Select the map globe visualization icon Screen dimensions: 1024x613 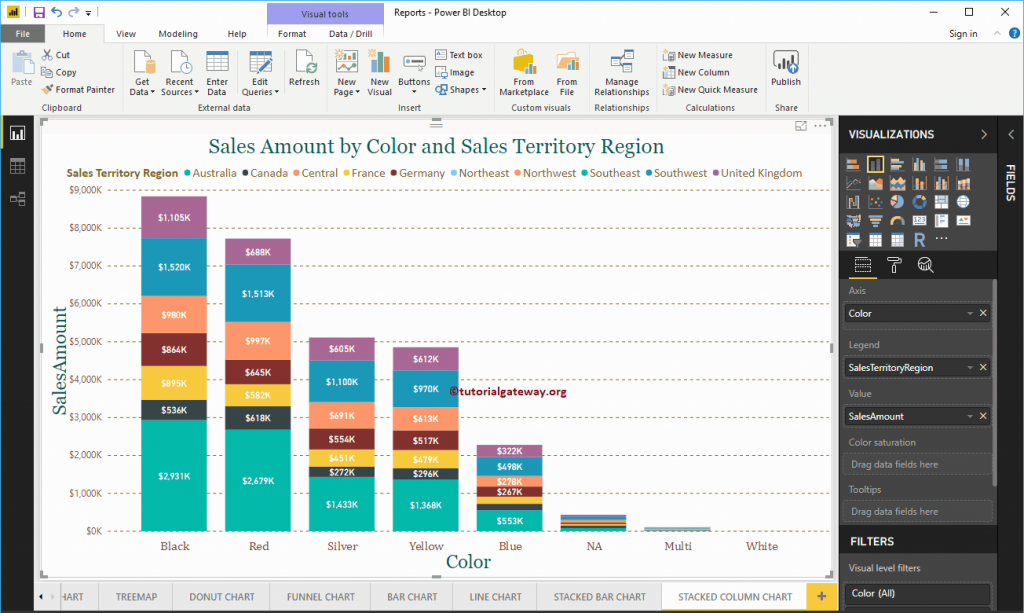pos(963,201)
